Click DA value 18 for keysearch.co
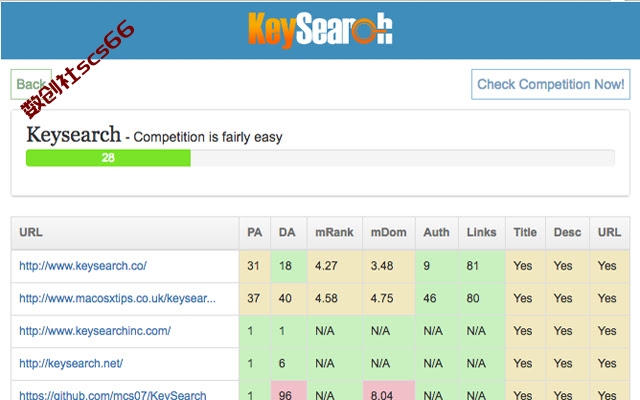The width and height of the screenshot is (640, 400). coord(285,266)
